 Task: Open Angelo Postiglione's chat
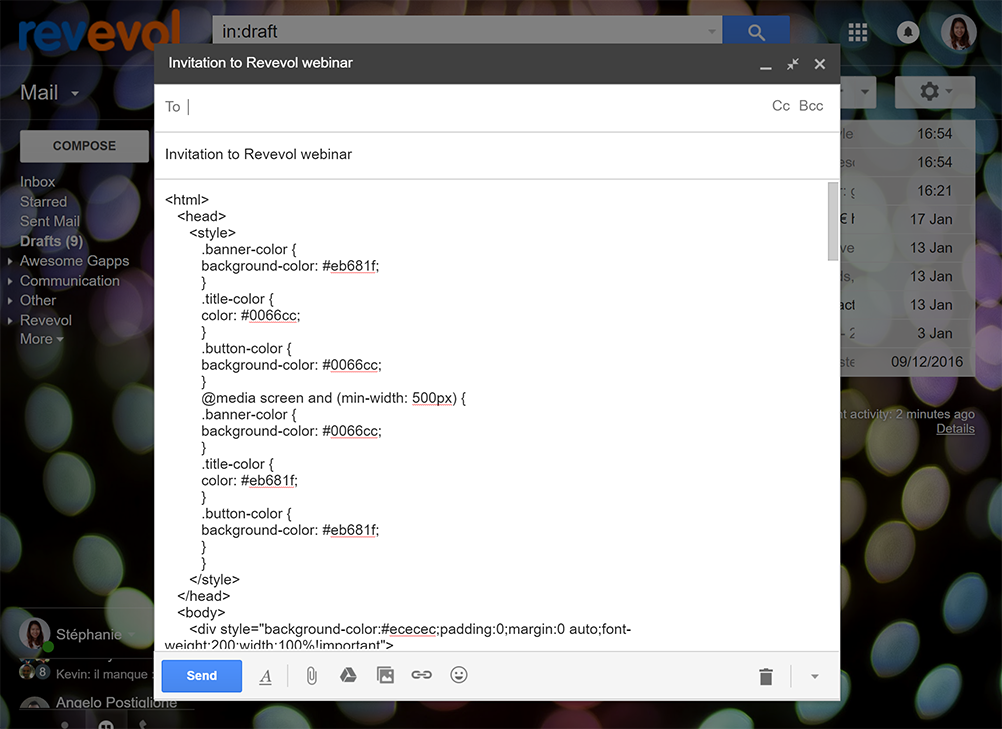pos(99,702)
